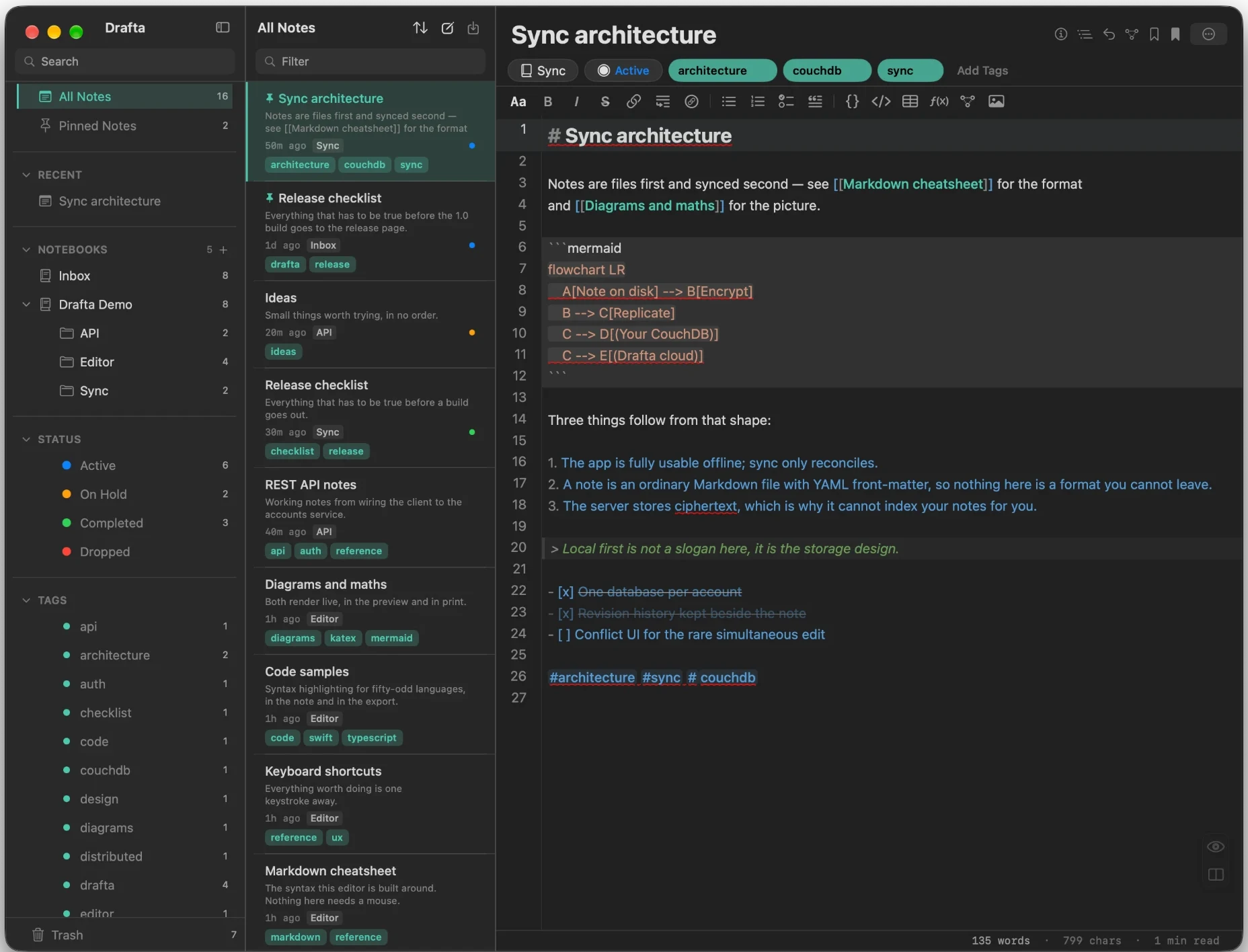
Task: Filter by Completed status
Action: coord(124,523)
